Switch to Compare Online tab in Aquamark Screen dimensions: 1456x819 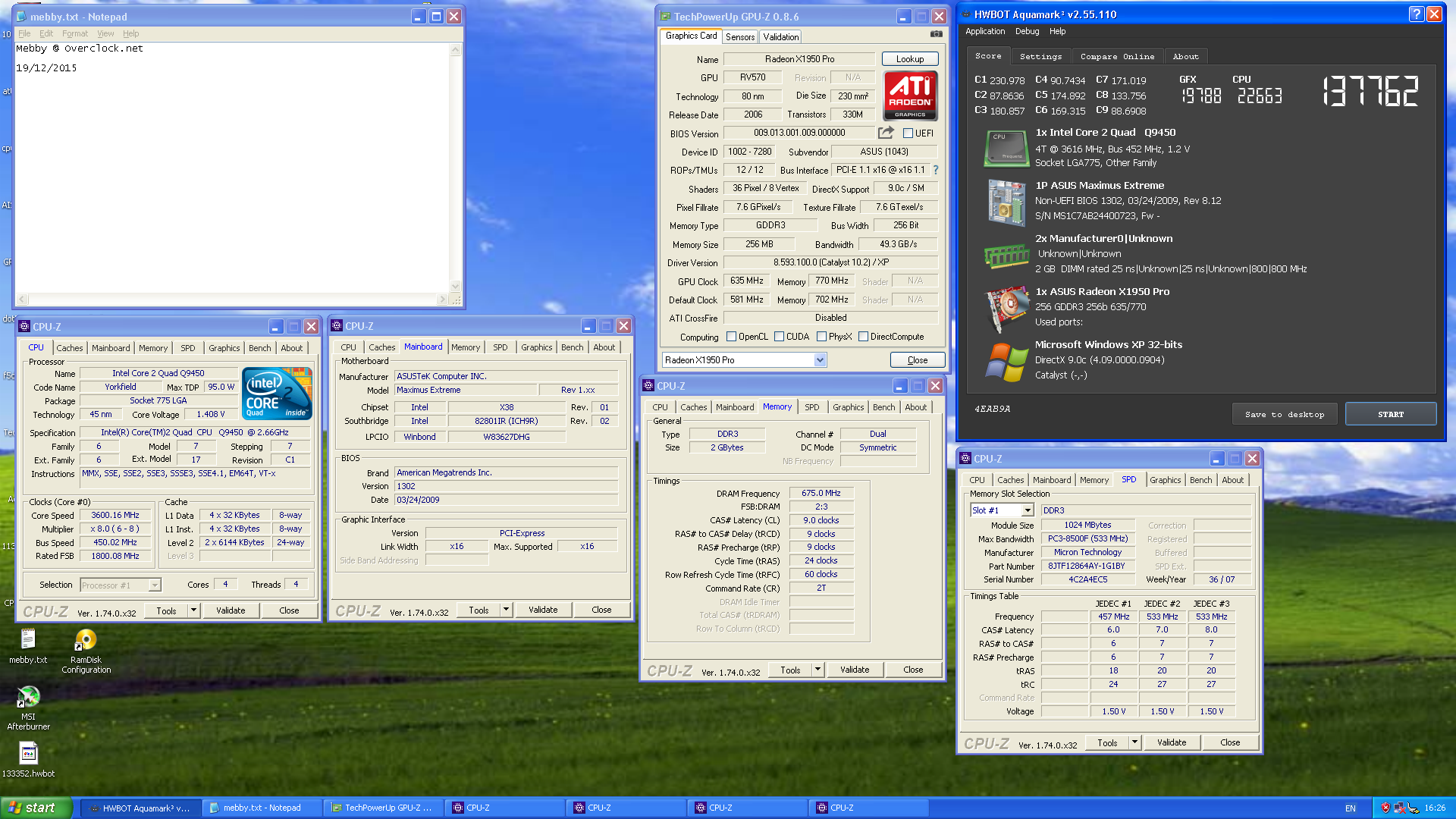[x=1117, y=56]
